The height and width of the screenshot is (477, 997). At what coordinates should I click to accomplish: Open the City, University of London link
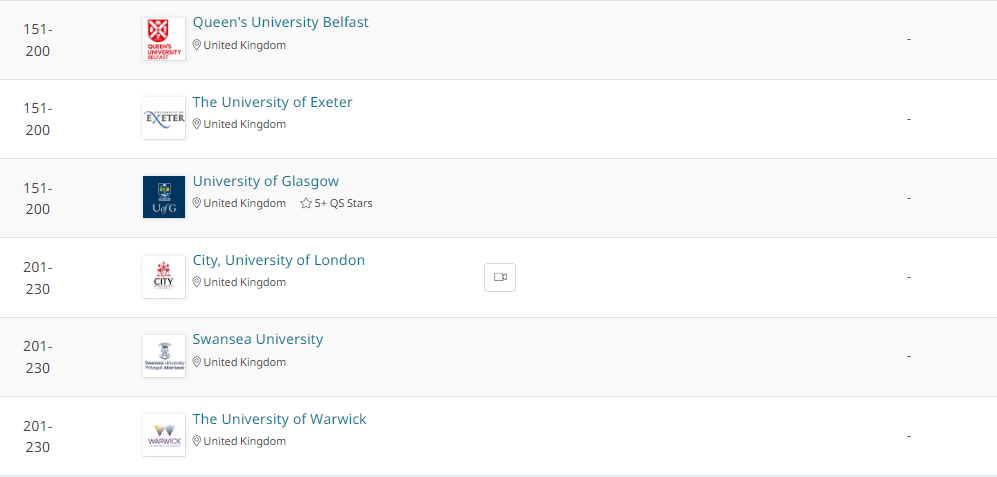pos(278,260)
